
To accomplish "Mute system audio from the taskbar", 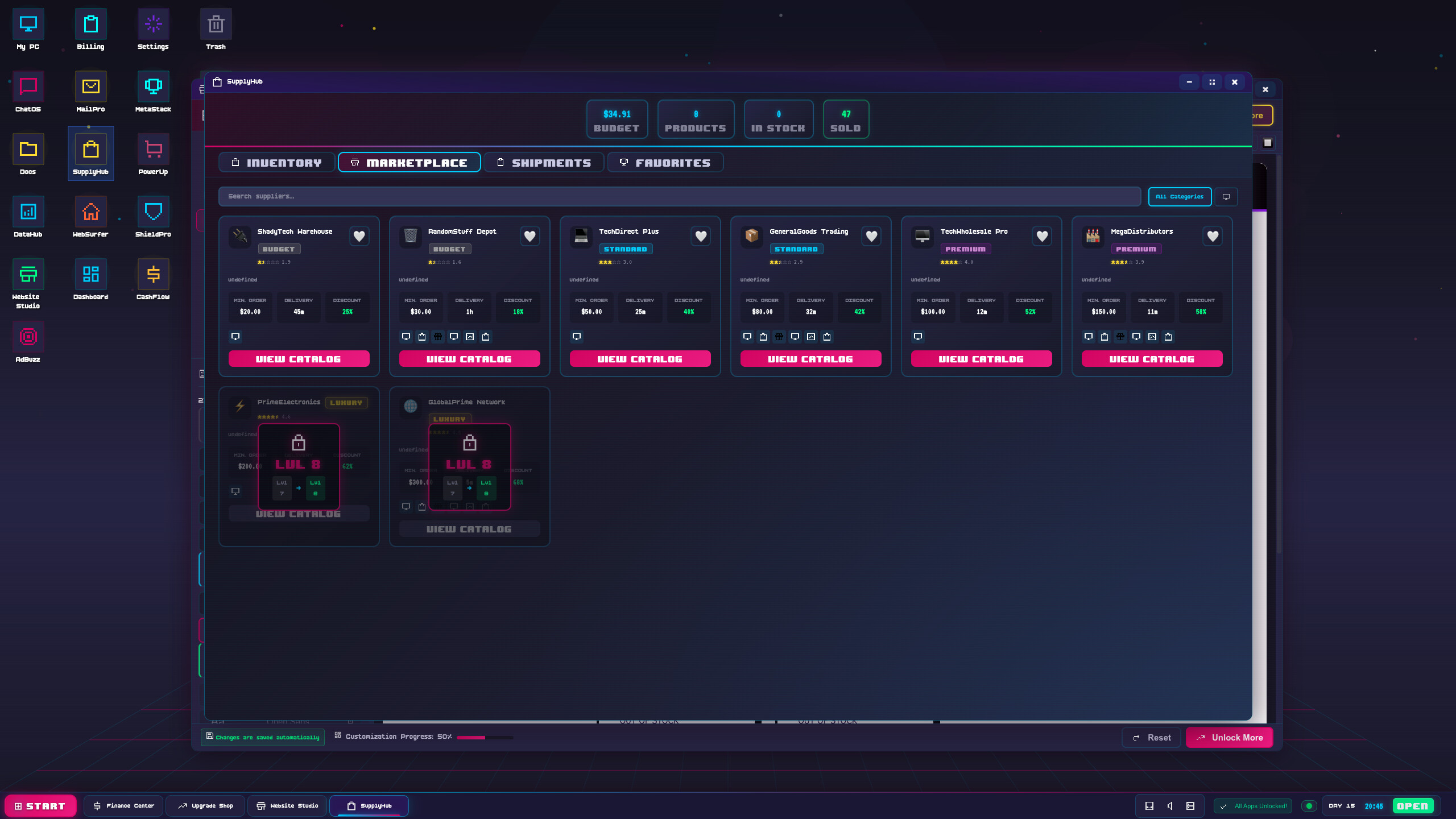I will 1170,805.
